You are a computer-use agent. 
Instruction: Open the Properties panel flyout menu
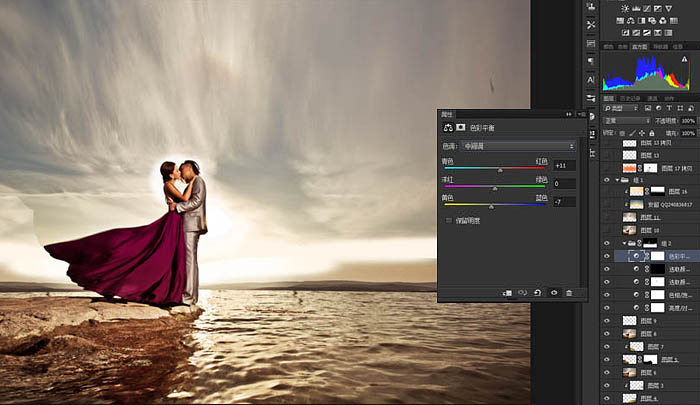click(x=581, y=114)
